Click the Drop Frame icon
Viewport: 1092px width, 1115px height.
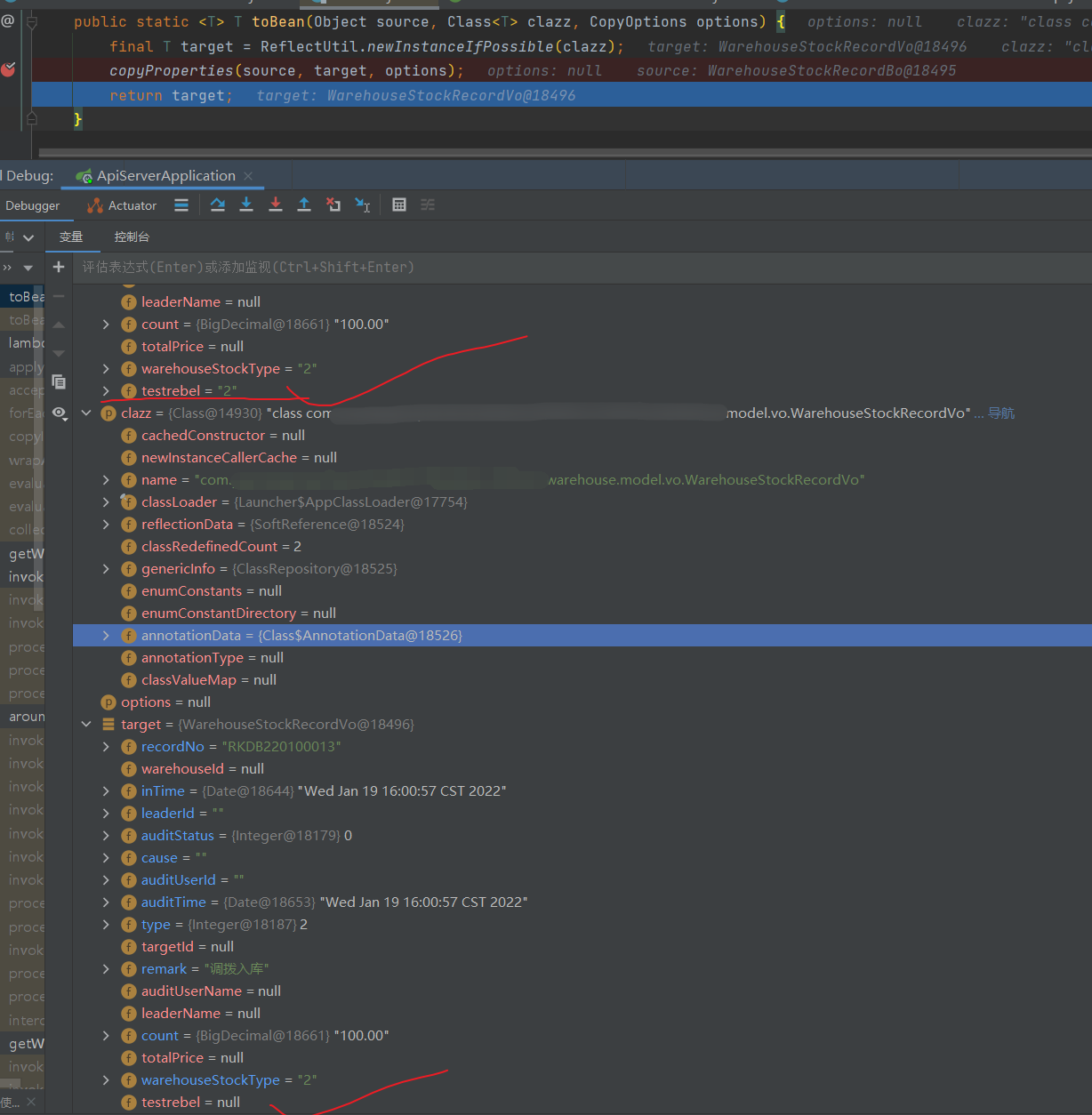(333, 205)
